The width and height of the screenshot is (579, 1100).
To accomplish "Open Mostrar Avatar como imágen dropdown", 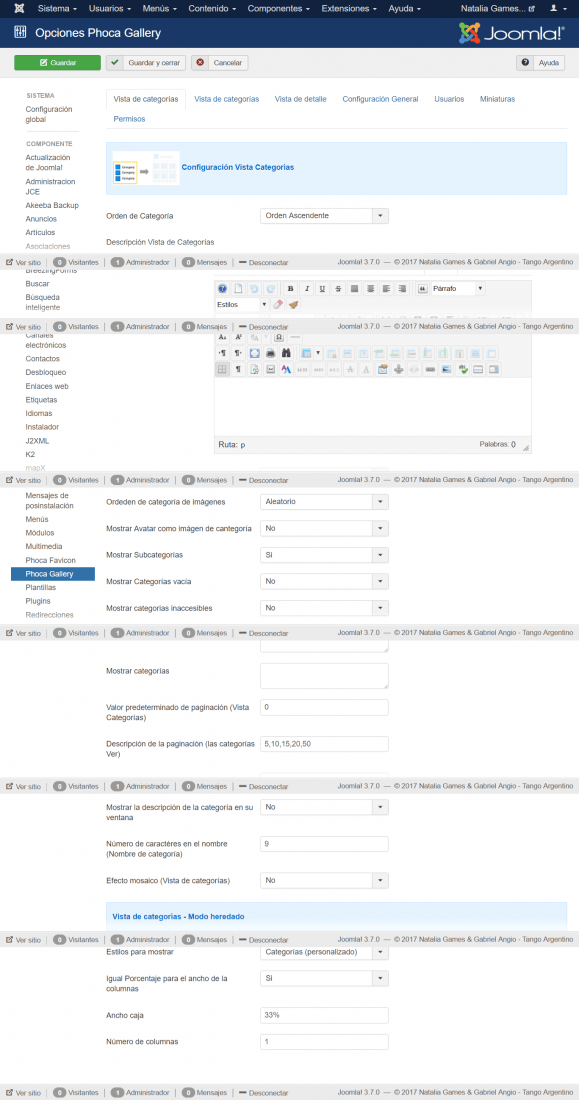I will [x=324, y=528].
